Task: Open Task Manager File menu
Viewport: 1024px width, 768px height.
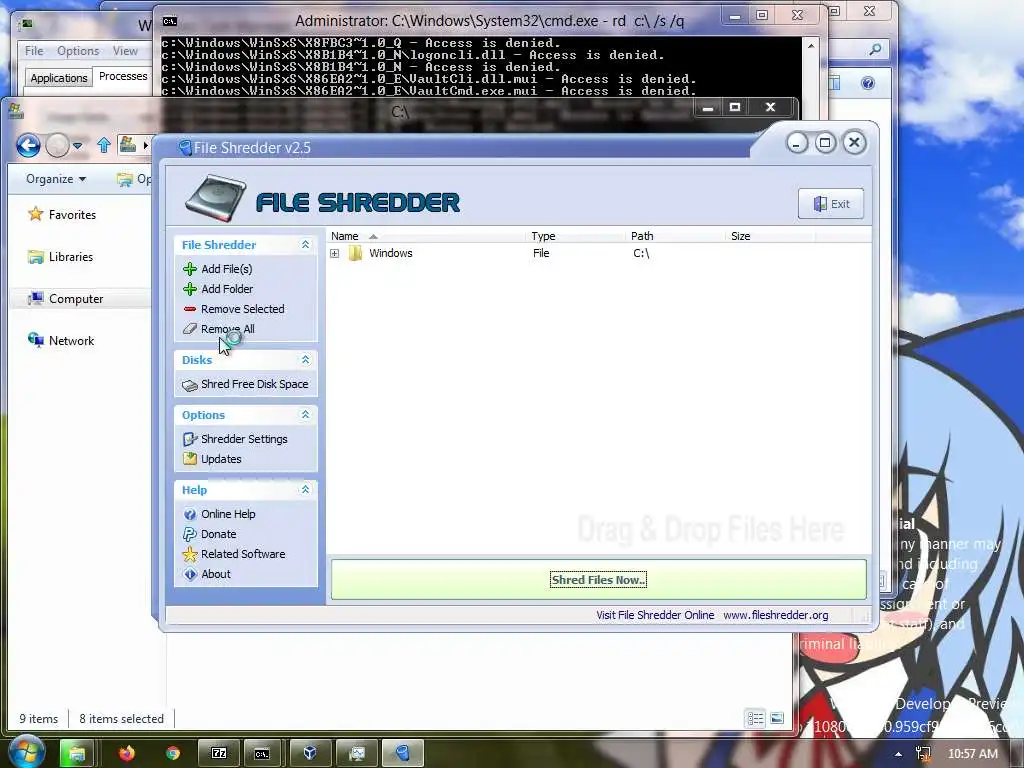Action: pos(34,51)
